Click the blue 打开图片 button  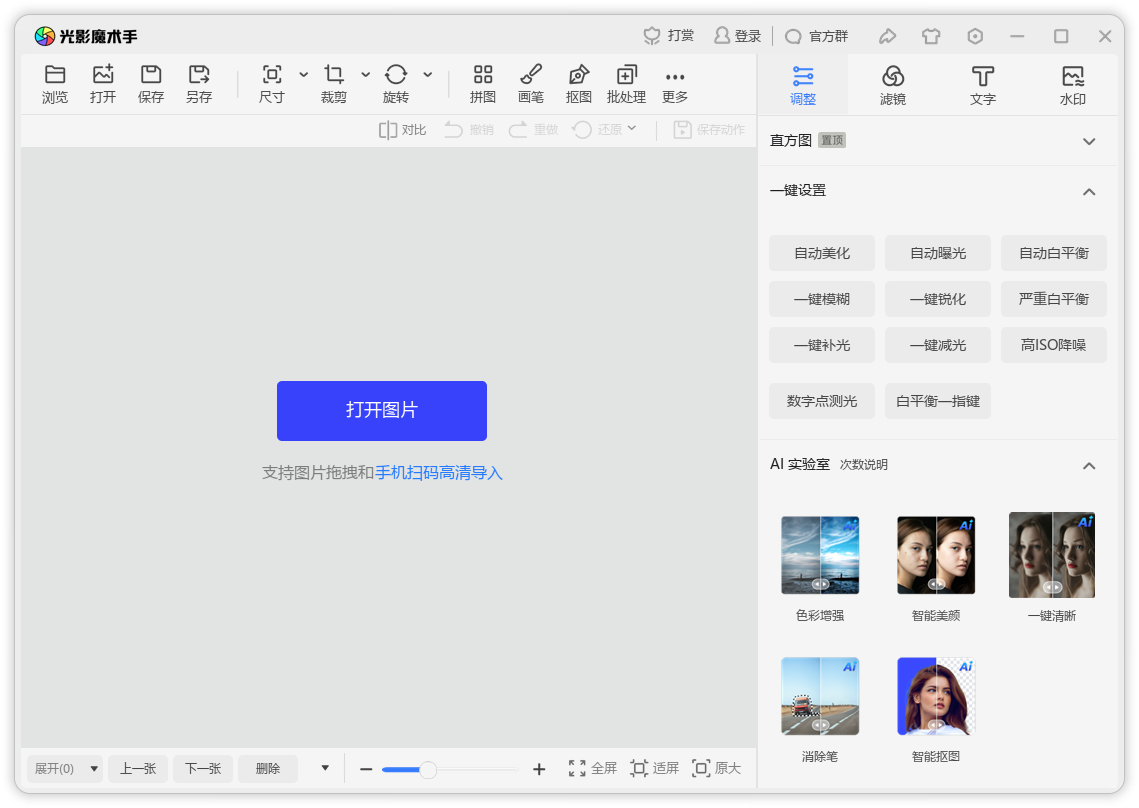[x=382, y=410]
